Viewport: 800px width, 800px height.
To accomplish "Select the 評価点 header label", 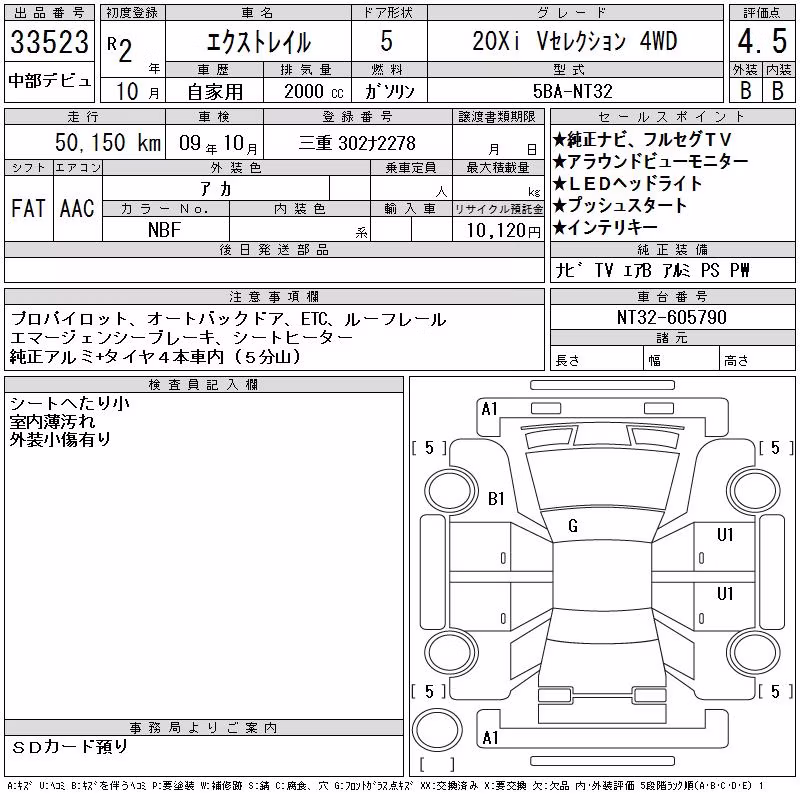I will pos(762,13).
